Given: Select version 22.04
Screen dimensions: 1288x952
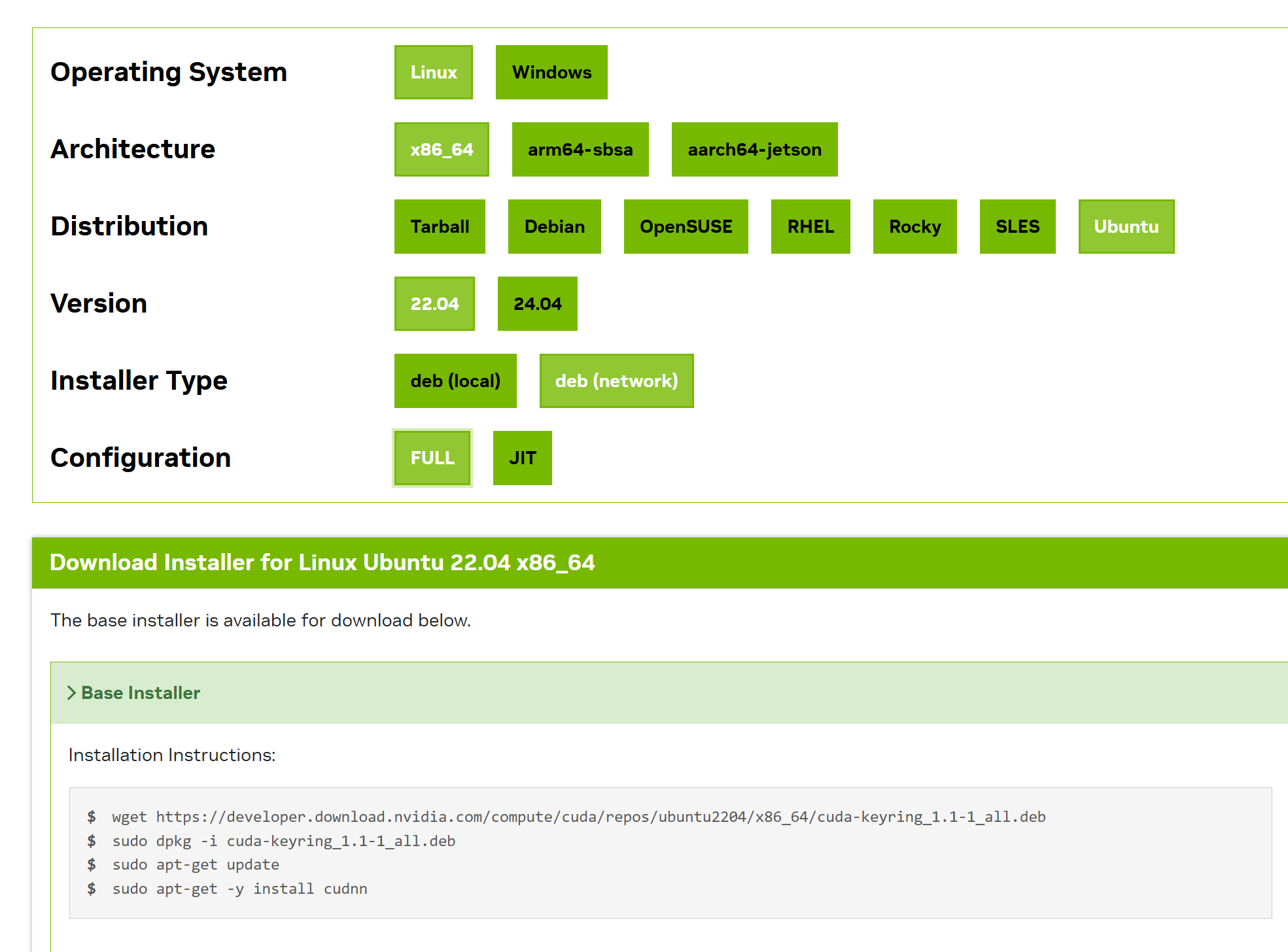Looking at the screenshot, I should pos(434,304).
